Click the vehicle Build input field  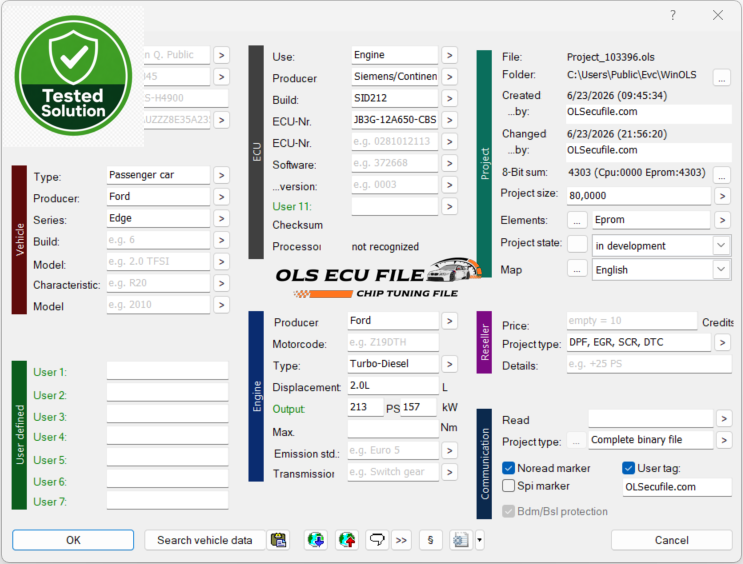[158, 240]
